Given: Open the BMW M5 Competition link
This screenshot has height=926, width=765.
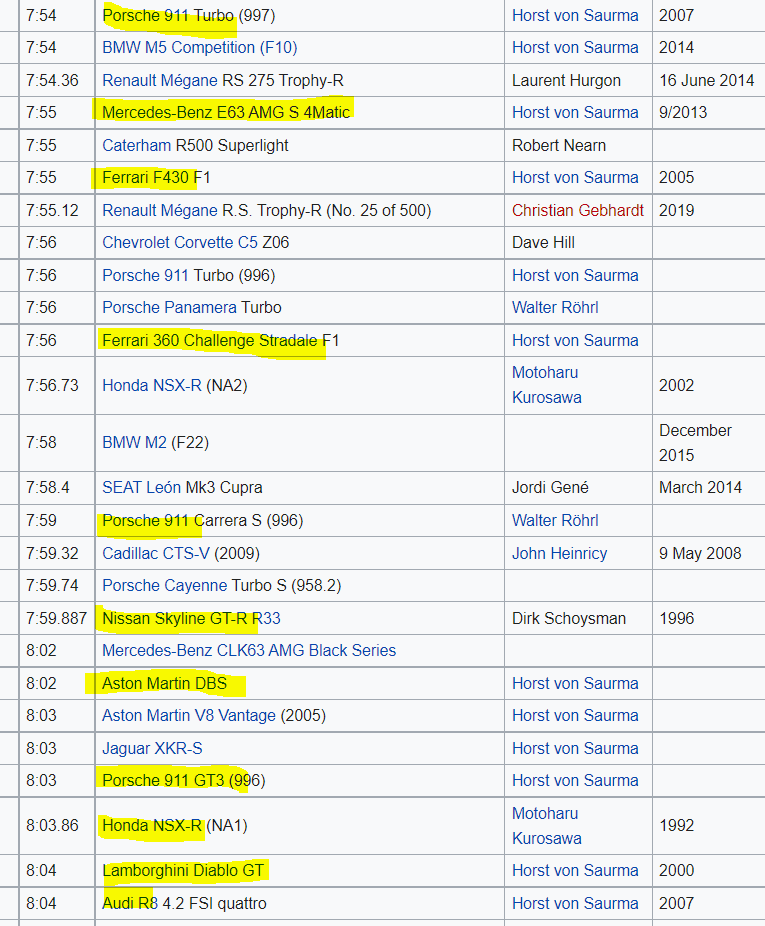Looking at the screenshot, I should click(x=200, y=48).
